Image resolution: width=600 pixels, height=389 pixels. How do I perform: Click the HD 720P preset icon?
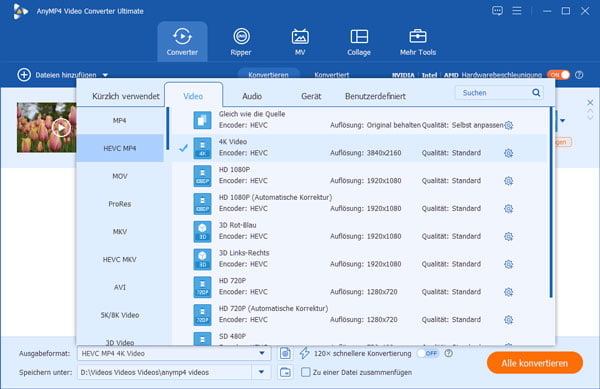[x=202, y=287]
